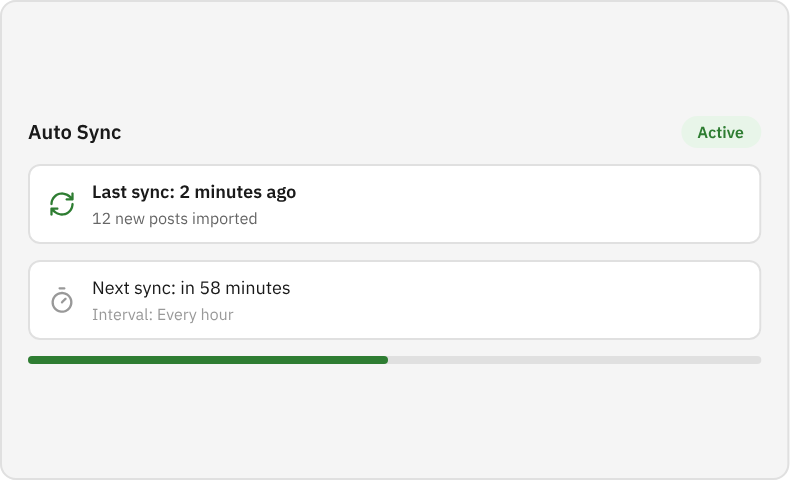Click the green sync arrows icon

coord(62,204)
